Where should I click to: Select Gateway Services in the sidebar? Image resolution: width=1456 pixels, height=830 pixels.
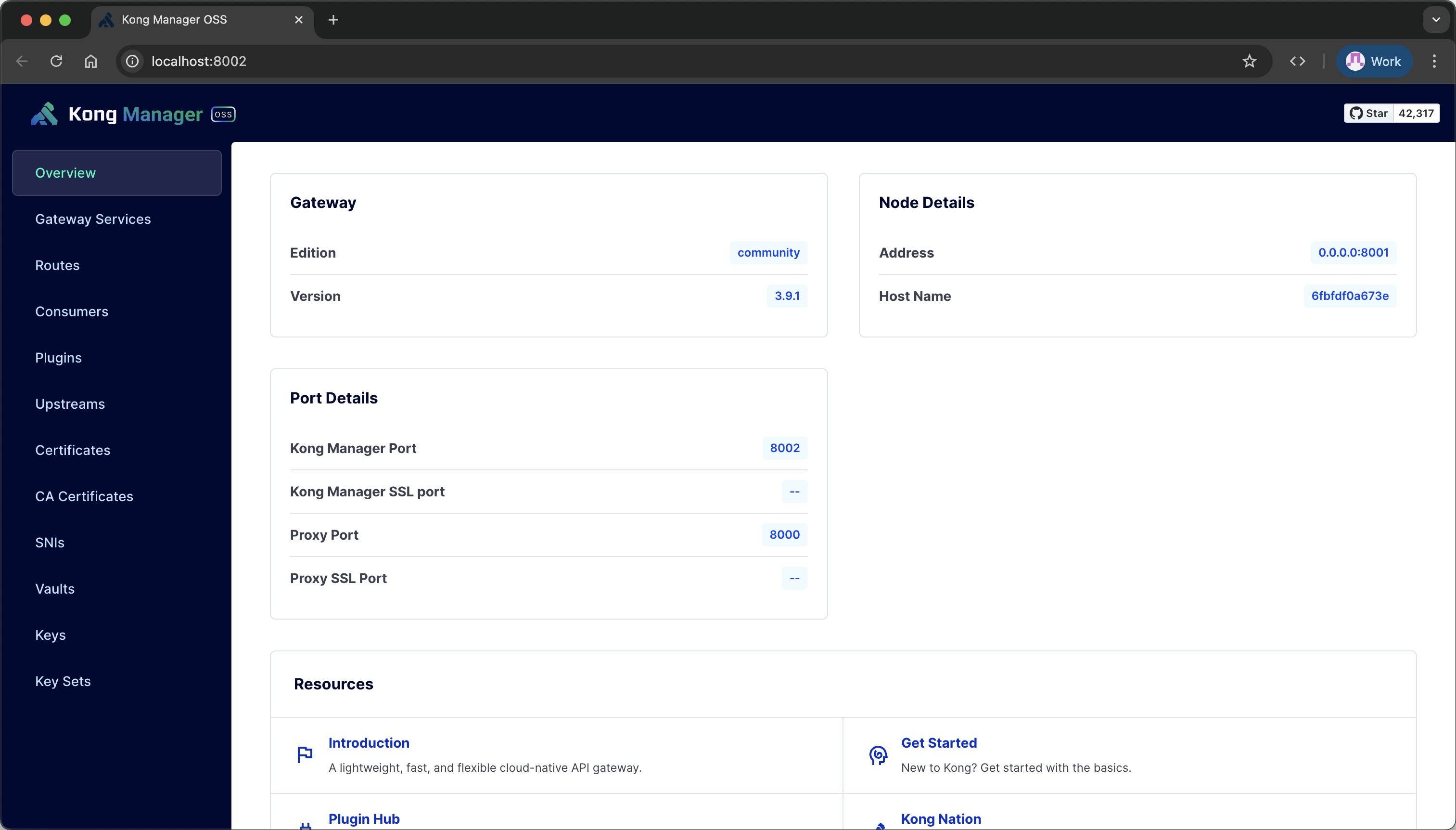pos(93,218)
